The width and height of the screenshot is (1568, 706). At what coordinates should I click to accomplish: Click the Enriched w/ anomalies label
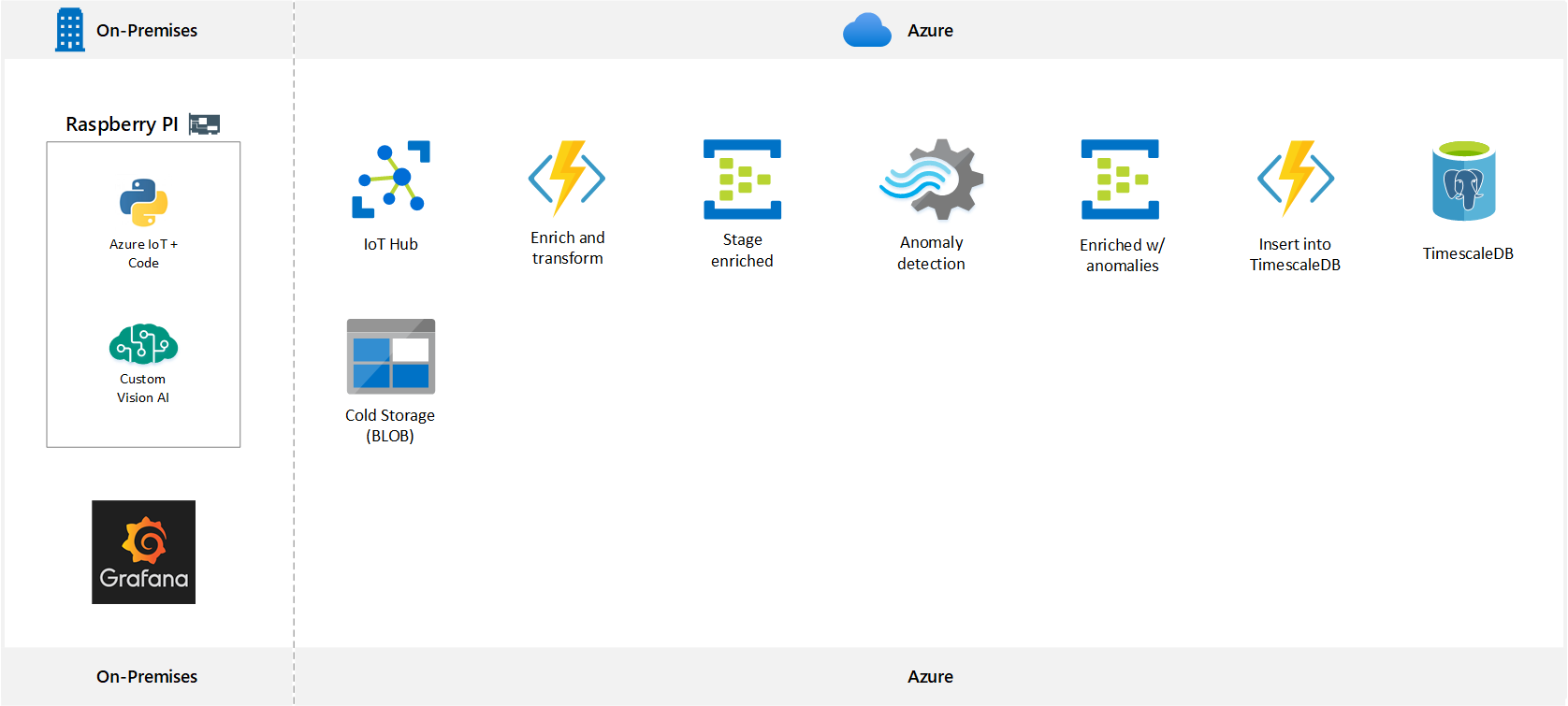coord(1122,255)
